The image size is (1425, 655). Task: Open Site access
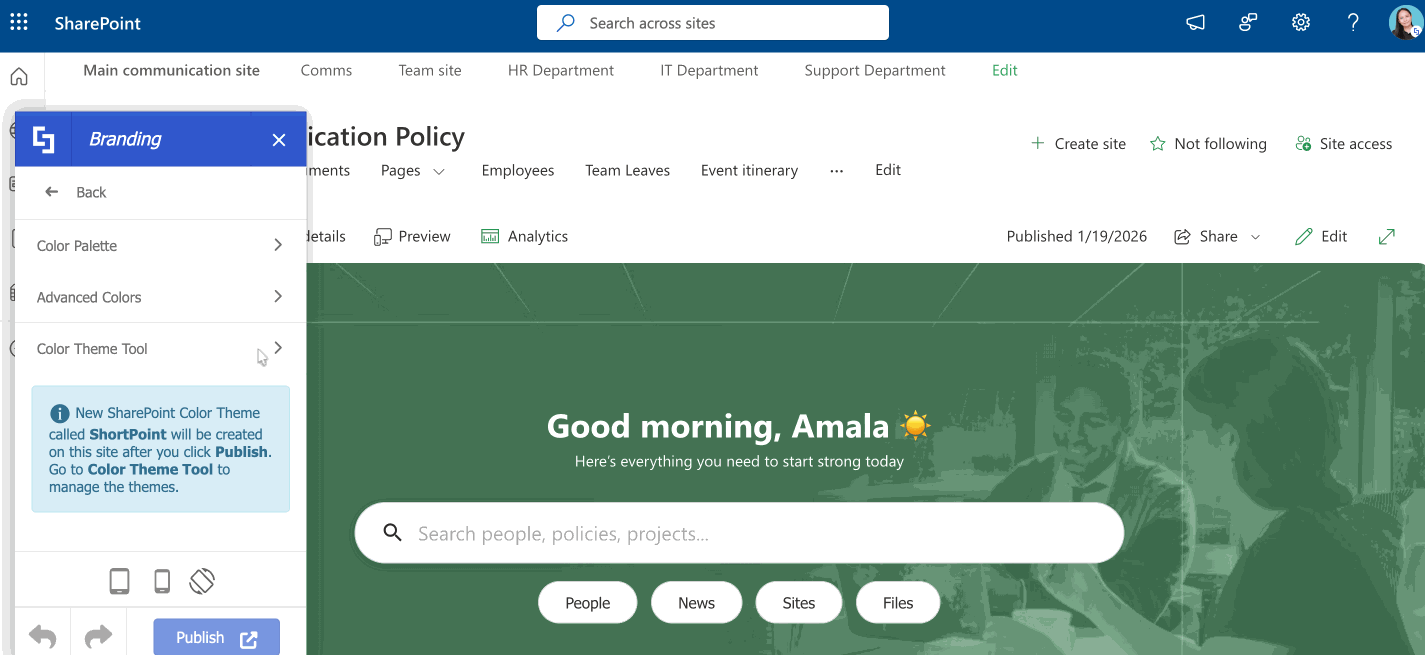[1343, 144]
